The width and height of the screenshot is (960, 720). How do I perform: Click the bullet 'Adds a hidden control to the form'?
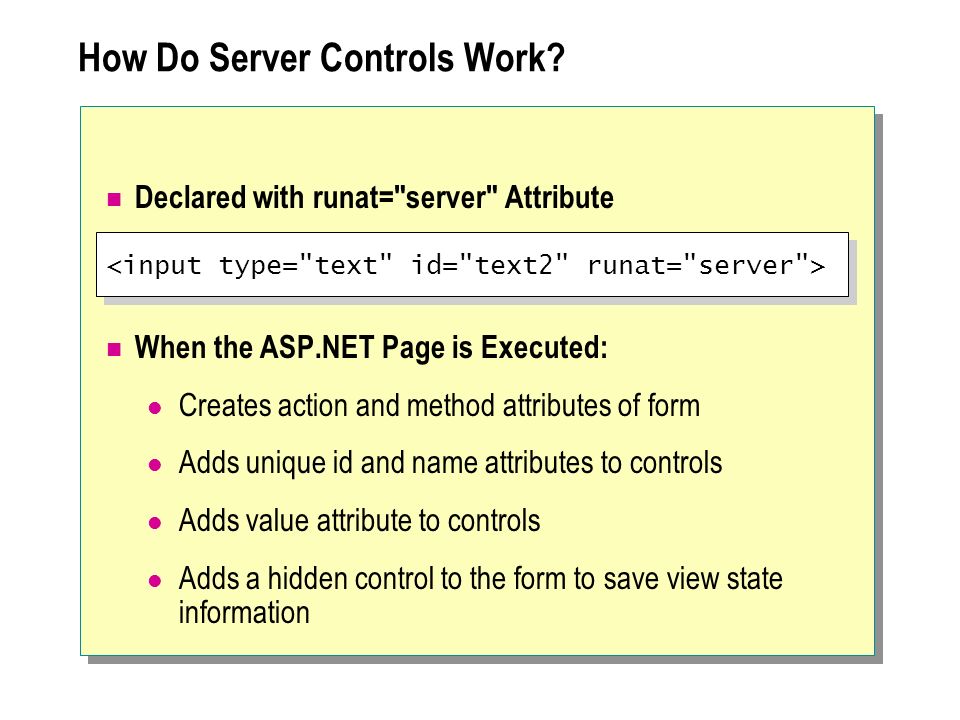(x=480, y=595)
